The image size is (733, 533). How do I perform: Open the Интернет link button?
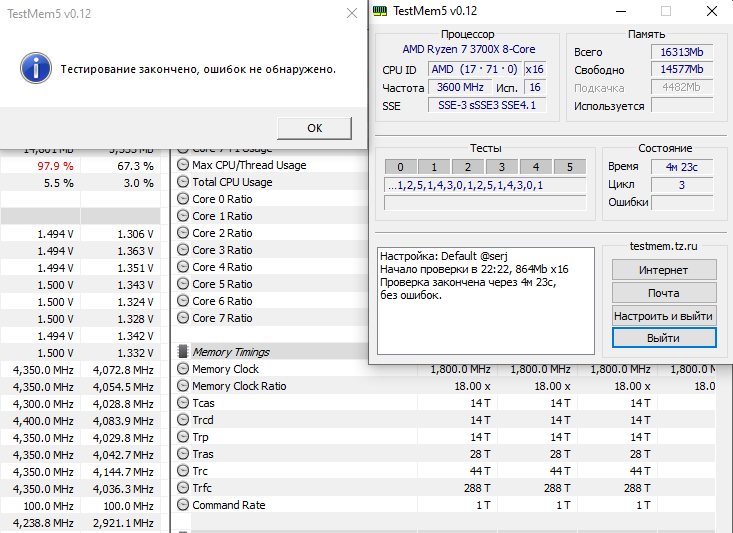664,270
